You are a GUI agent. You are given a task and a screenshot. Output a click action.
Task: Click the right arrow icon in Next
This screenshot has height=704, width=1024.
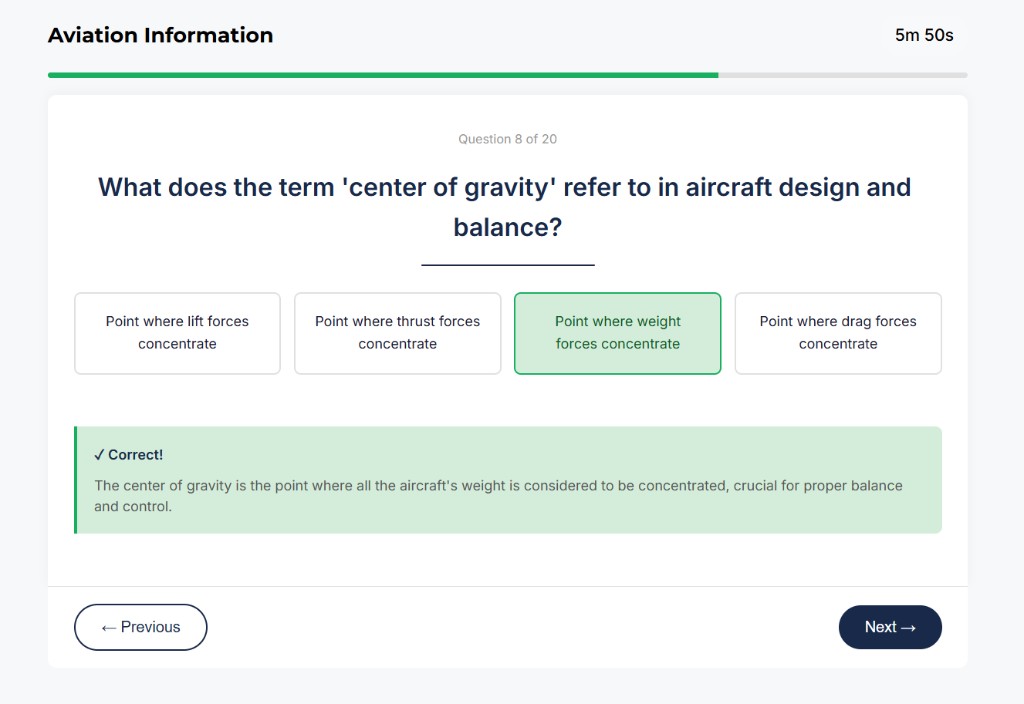click(910, 627)
